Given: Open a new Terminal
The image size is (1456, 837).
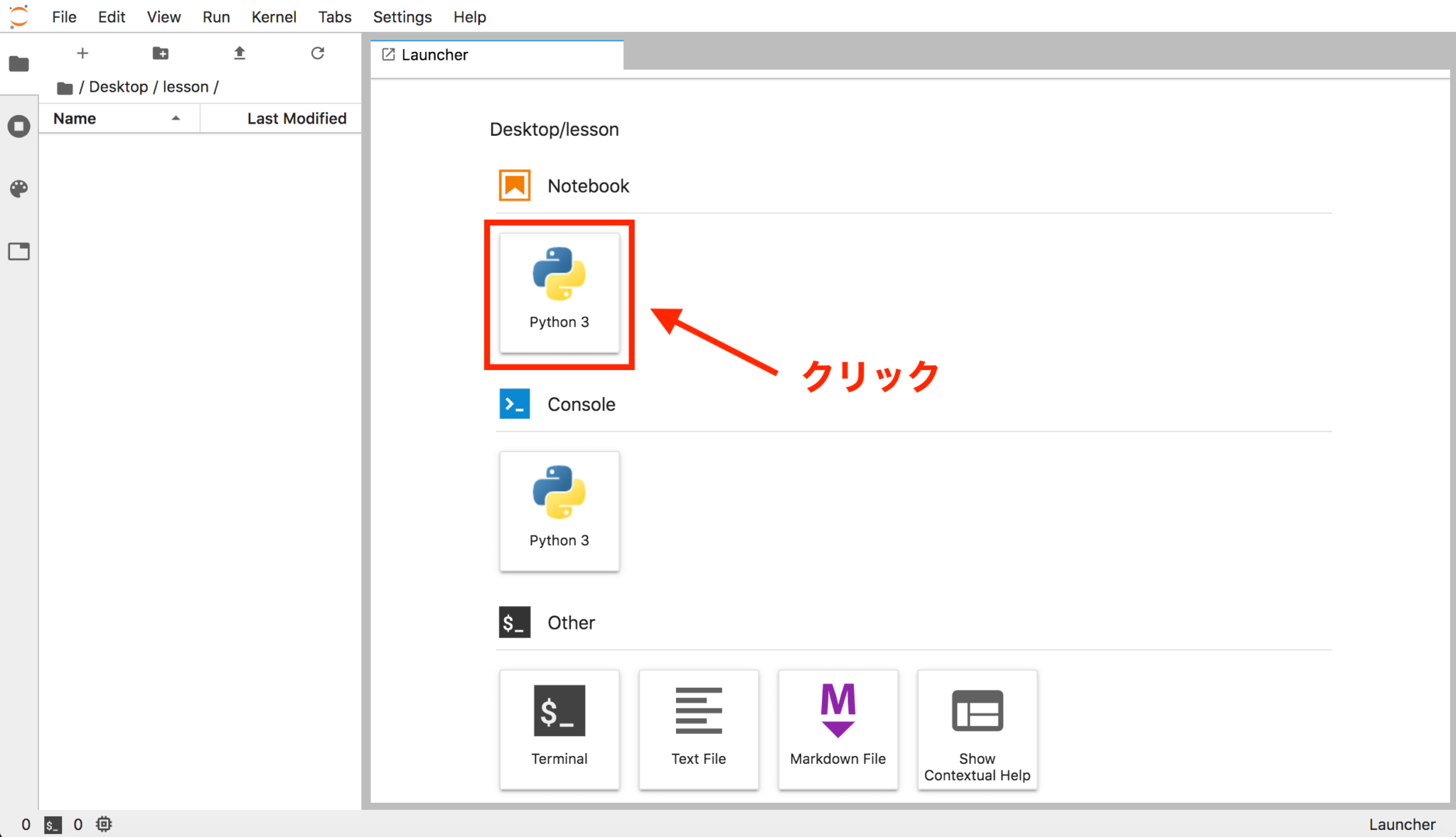Looking at the screenshot, I should pos(560,729).
